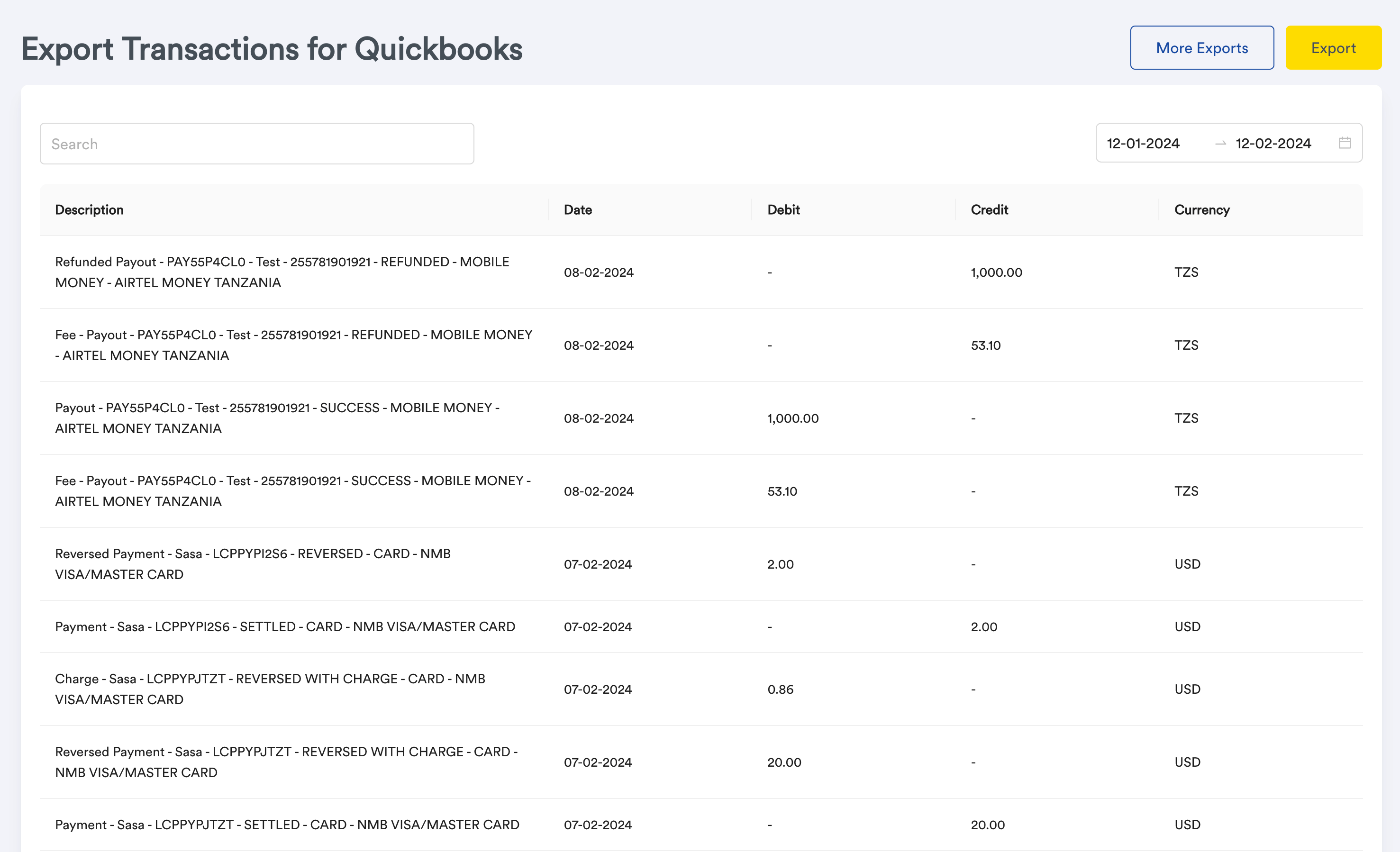This screenshot has height=852, width=1400.
Task: Click credit amount 20.00
Action: [988, 825]
